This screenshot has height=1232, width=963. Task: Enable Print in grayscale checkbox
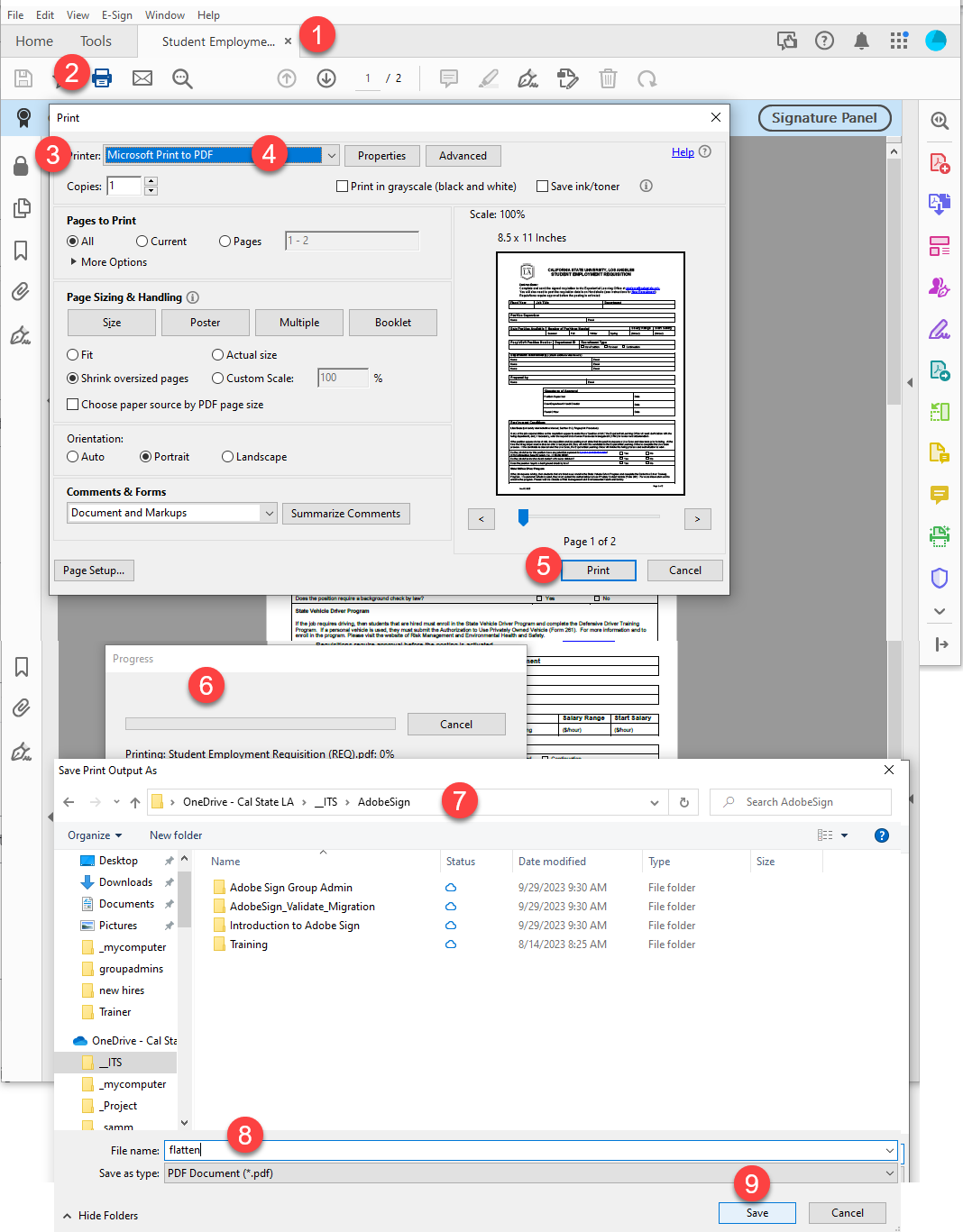pos(342,186)
